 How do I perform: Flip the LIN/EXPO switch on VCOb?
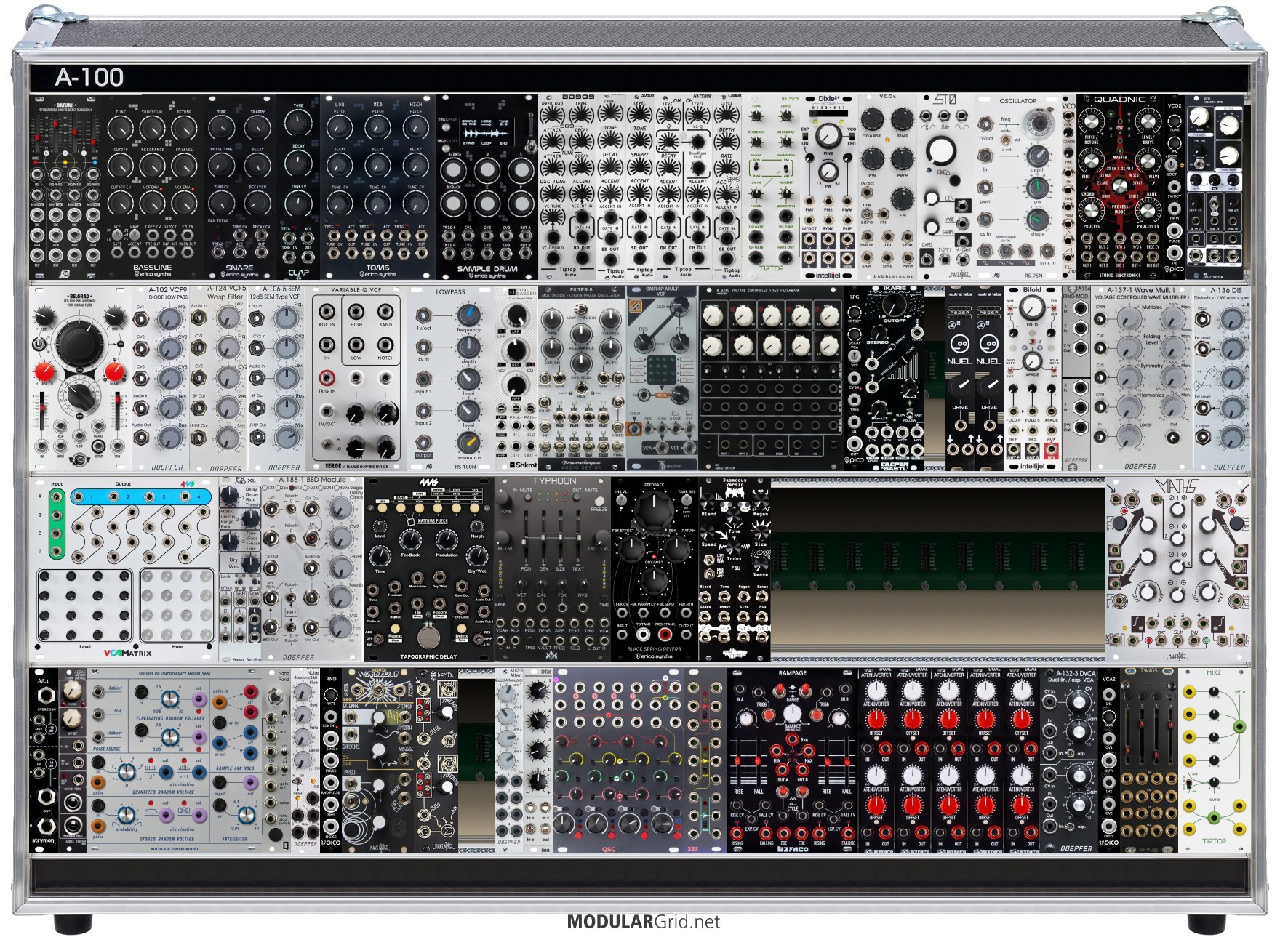pos(867,214)
